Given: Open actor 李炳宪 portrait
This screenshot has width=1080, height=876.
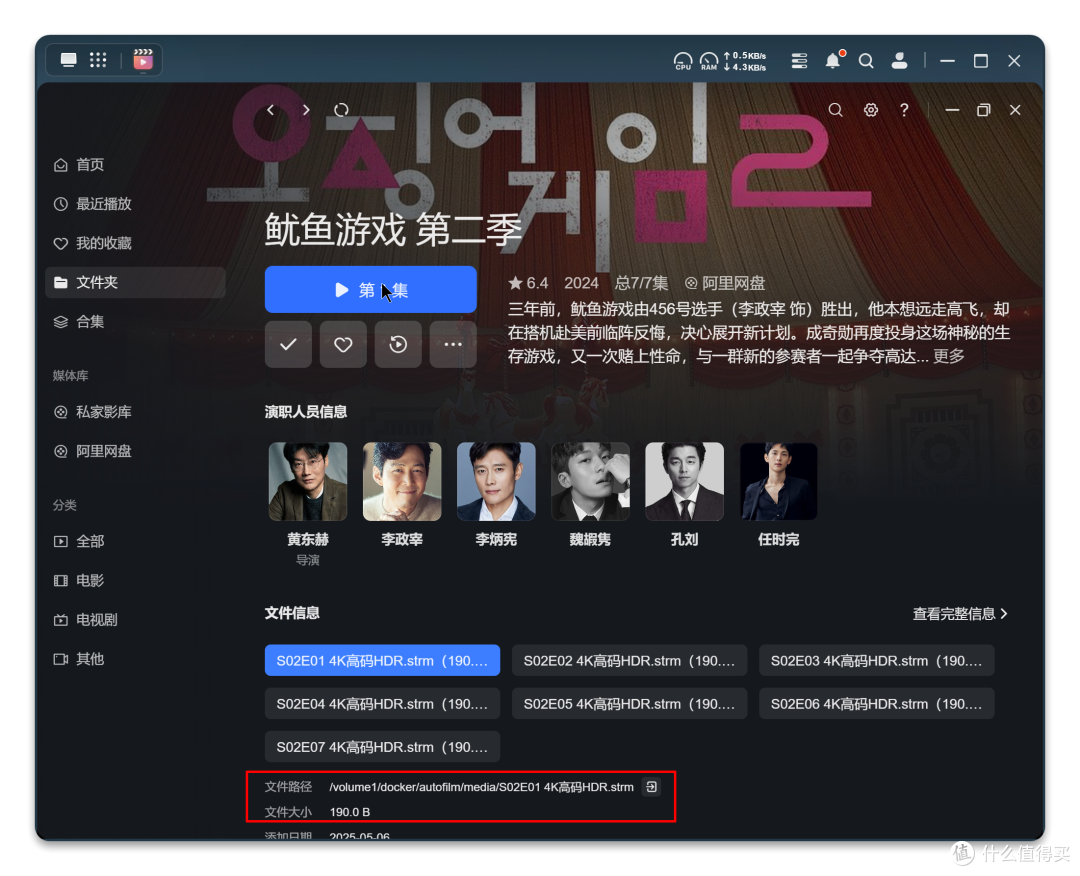Looking at the screenshot, I should pos(496,481).
